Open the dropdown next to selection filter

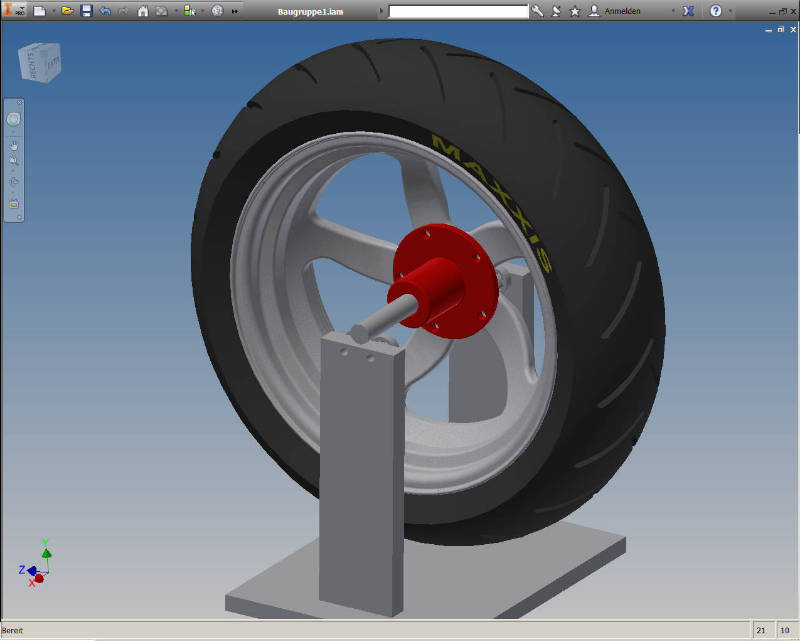pyautogui.click(x=203, y=11)
